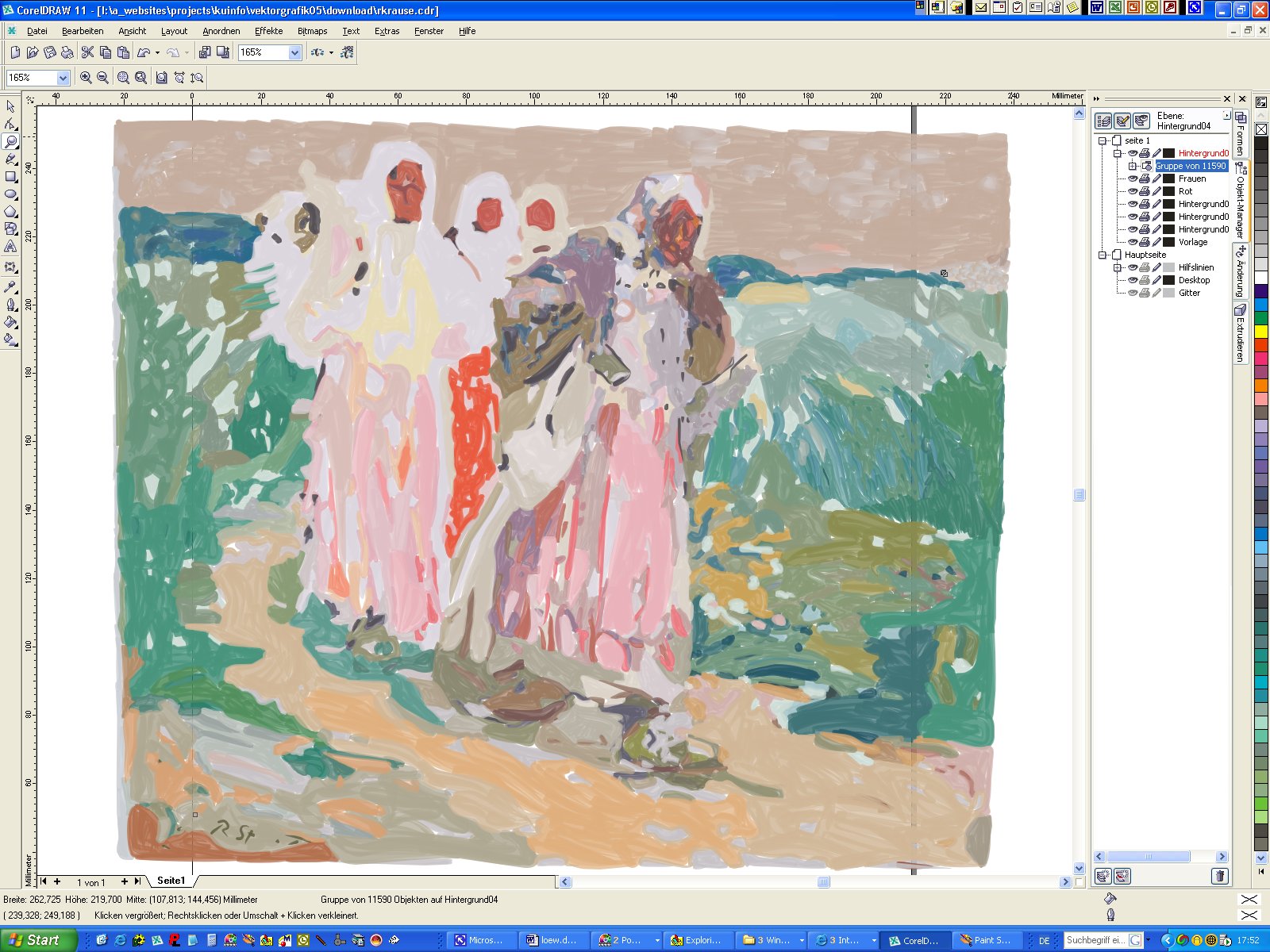Select the Rectangle tool
This screenshot has width=1270, height=952.
pos(10,176)
